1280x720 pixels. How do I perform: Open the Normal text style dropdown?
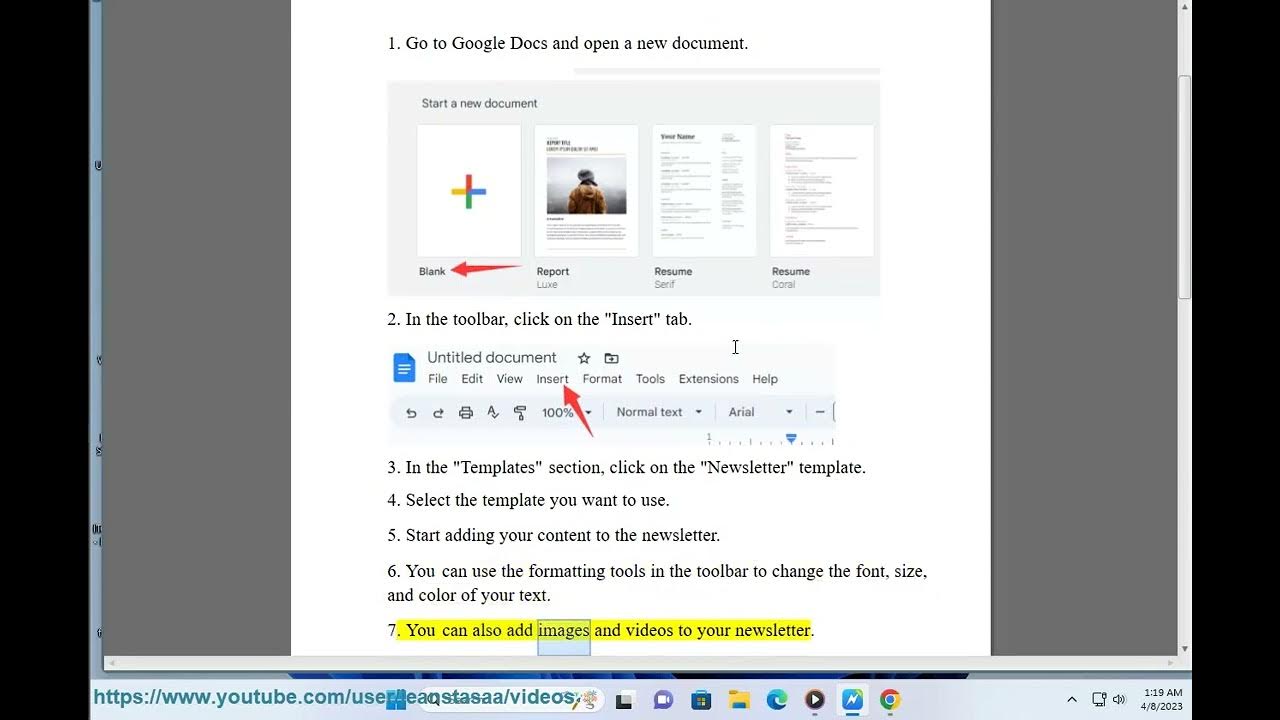tap(659, 412)
